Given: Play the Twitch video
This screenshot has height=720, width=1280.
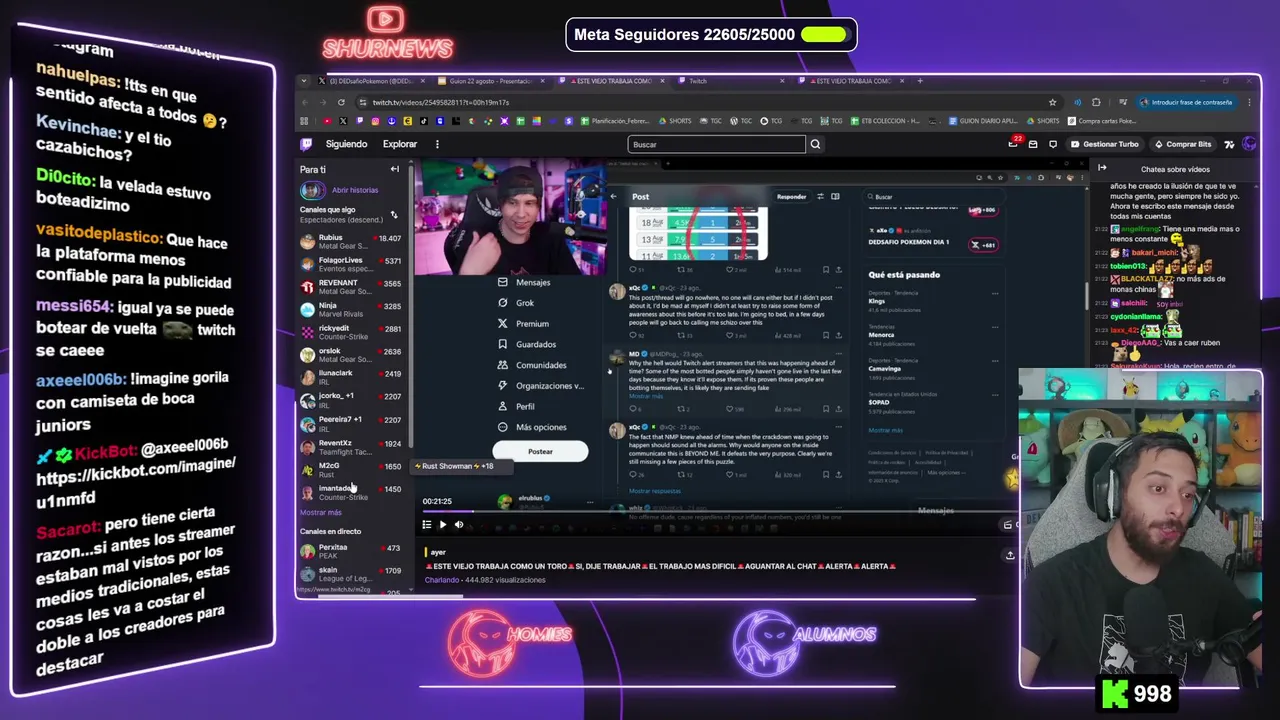Looking at the screenshot, I should (x=443, y=524).
